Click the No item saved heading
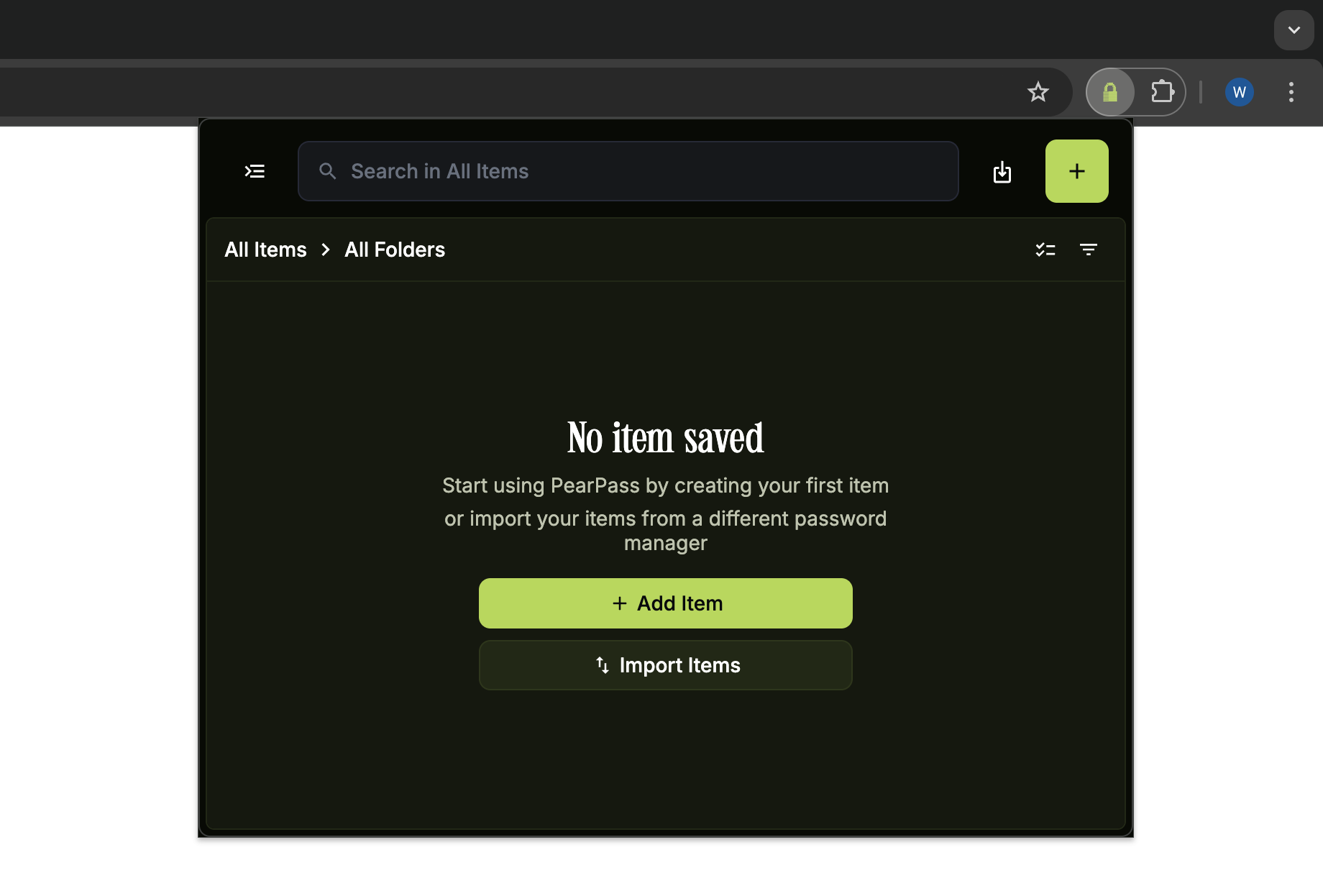Screen dimensions: 1323x896 (x=666, y=438)
